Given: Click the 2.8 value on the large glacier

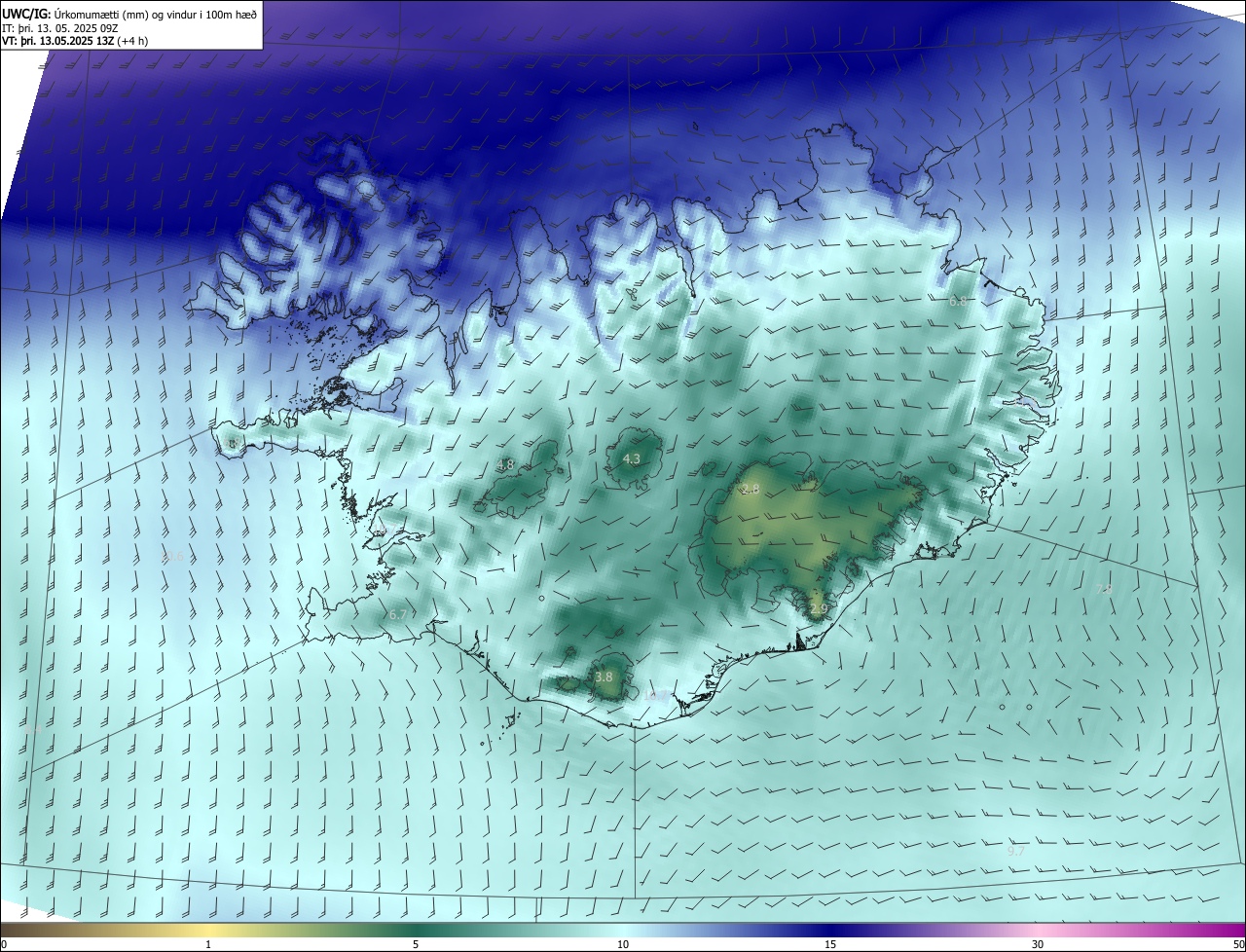Looking at the screenshot, I should pos(750,490).
